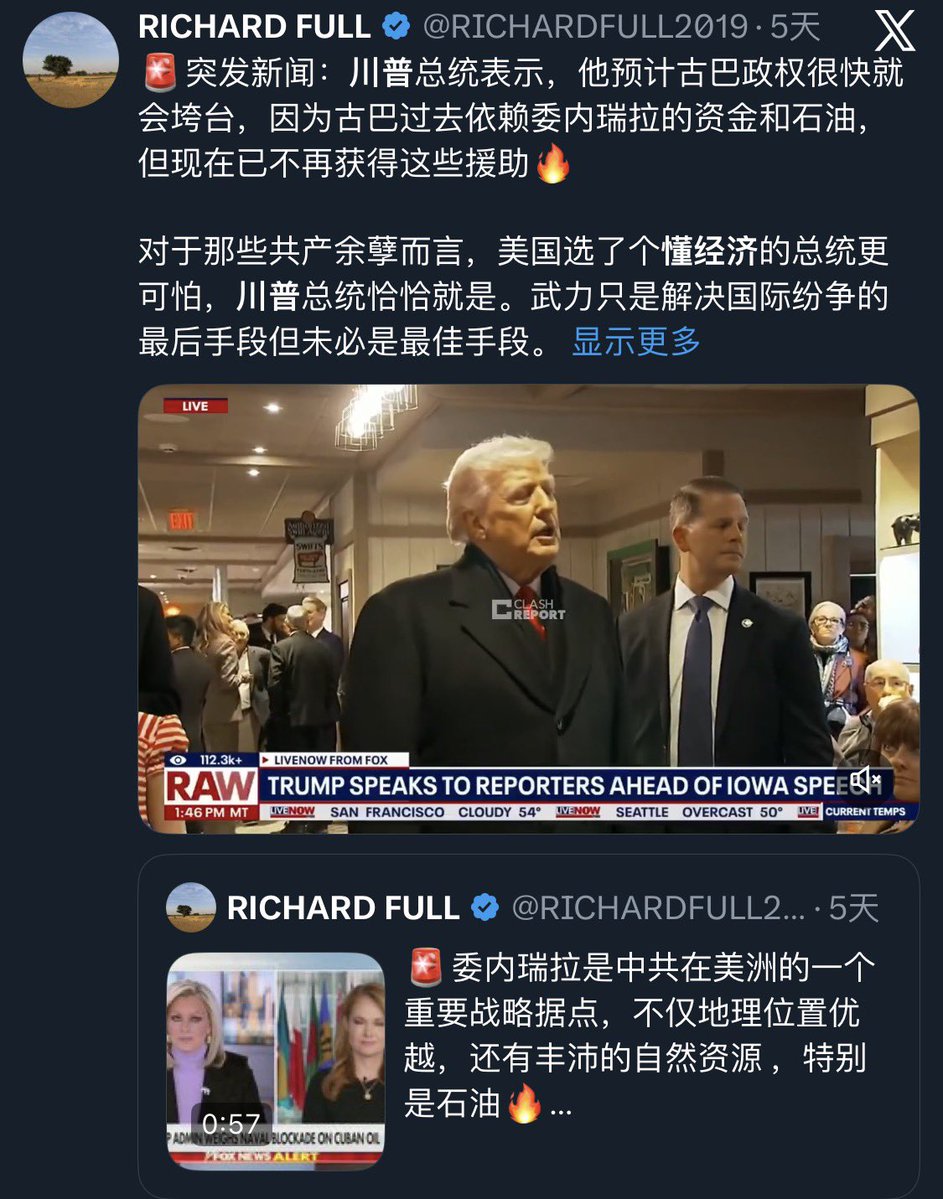Open quoted video thumbnail showing 0:57
The image size is (943, 1199).
[x=275, y=1061]
